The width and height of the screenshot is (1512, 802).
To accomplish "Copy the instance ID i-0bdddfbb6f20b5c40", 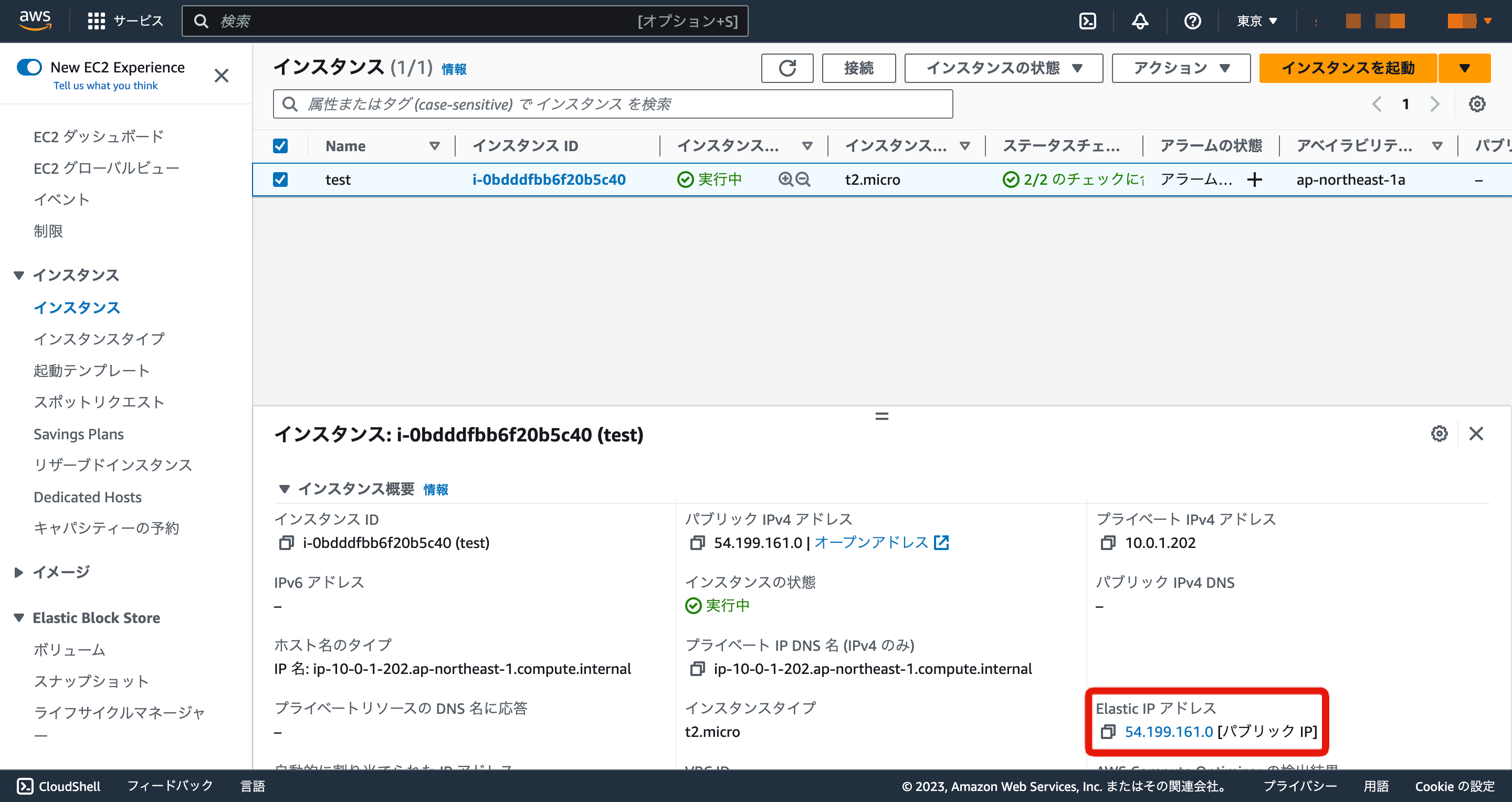I will click(x=286, y=543).
